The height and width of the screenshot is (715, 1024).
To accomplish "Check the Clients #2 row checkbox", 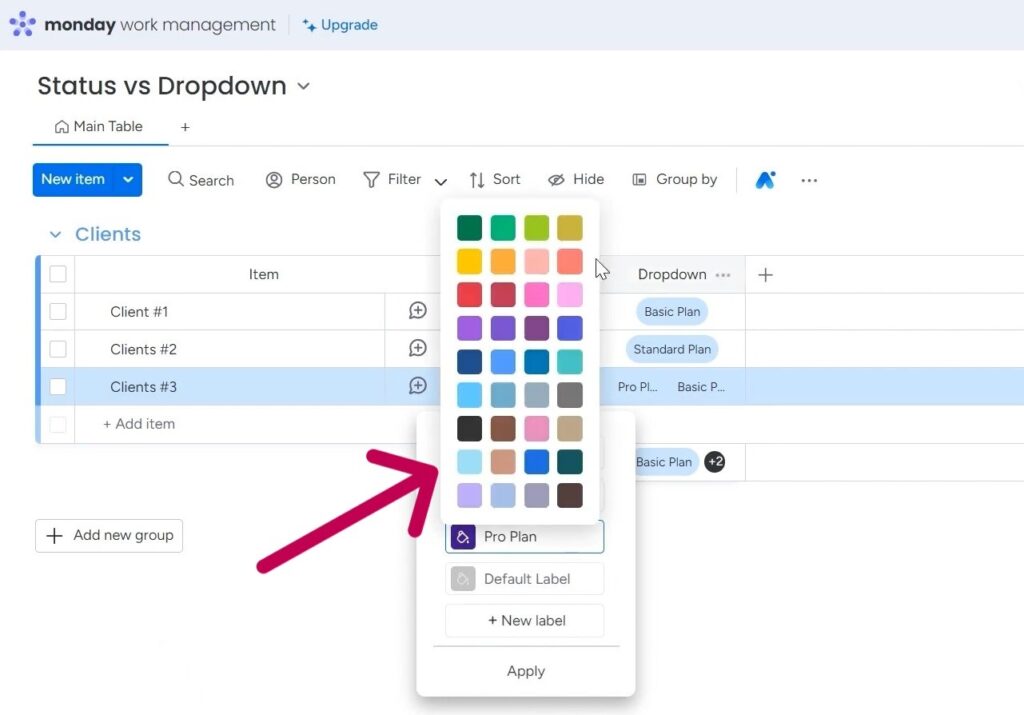I will point(57,349).
